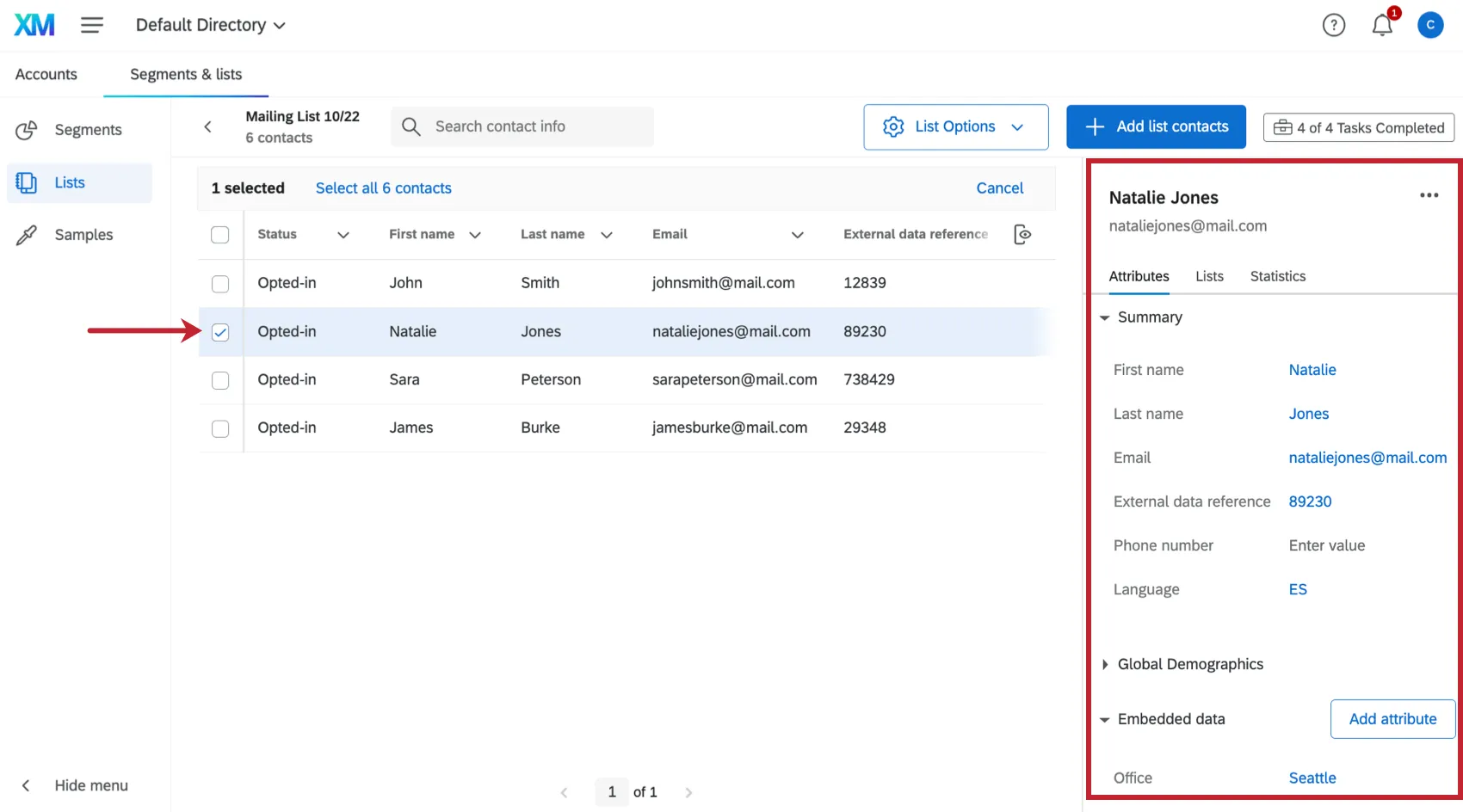Open the notifications bell
1463x812 pixels.
click(1381, 26)
